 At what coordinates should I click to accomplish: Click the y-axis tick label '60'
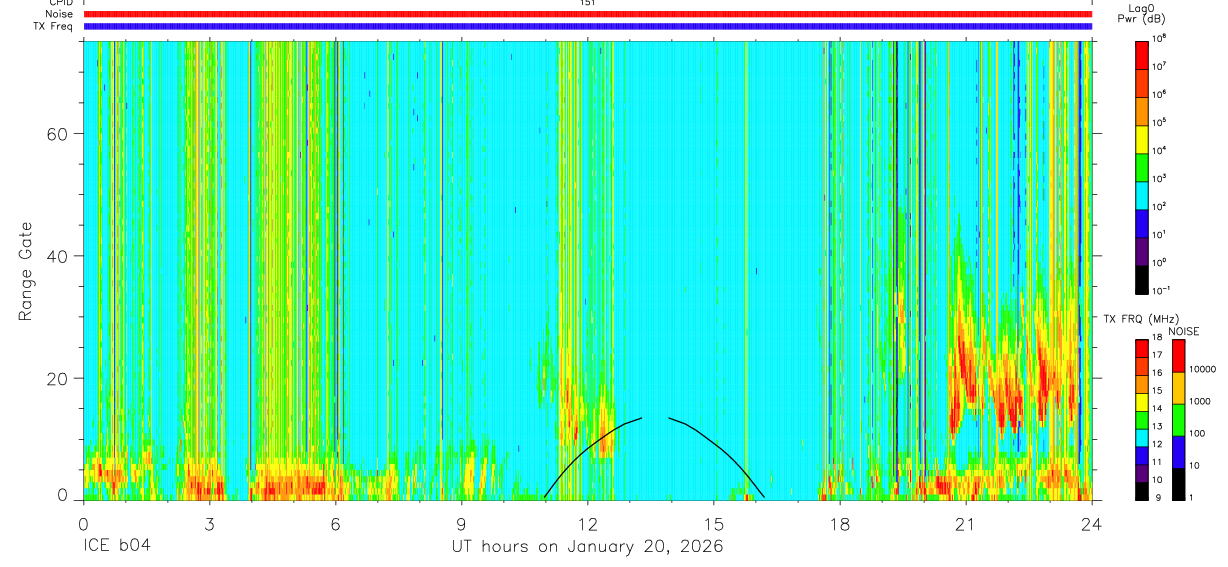(x=56, y=133)
